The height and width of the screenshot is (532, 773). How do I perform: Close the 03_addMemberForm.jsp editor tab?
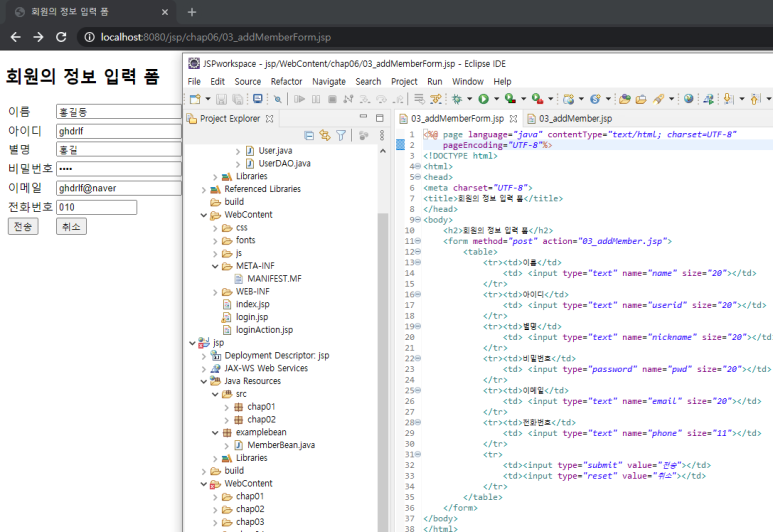(513, 119)
